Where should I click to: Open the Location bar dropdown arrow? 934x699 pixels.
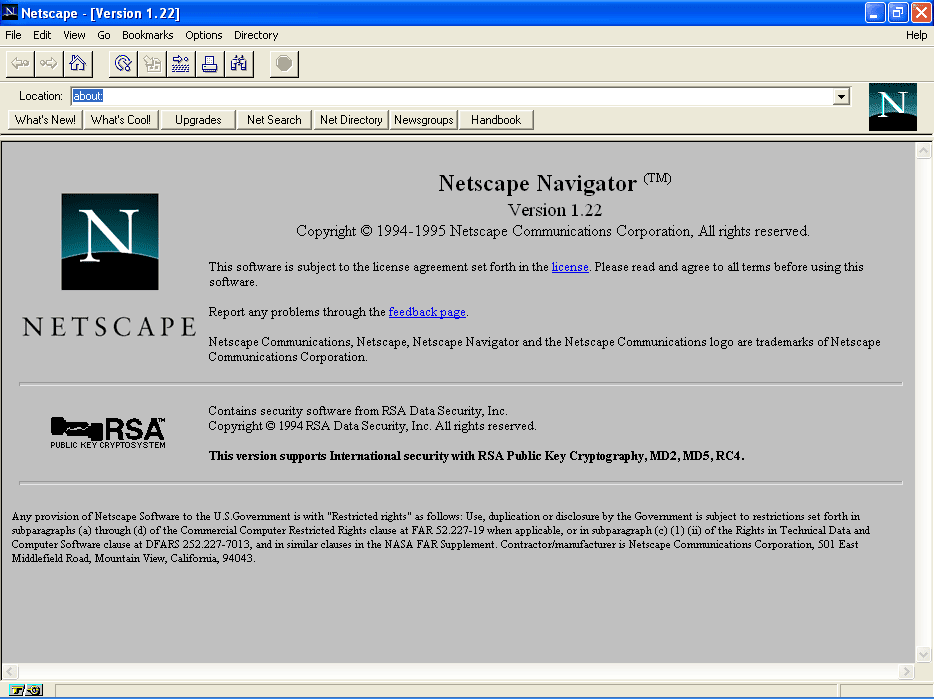pyautogui.click(x=843, y=95)
